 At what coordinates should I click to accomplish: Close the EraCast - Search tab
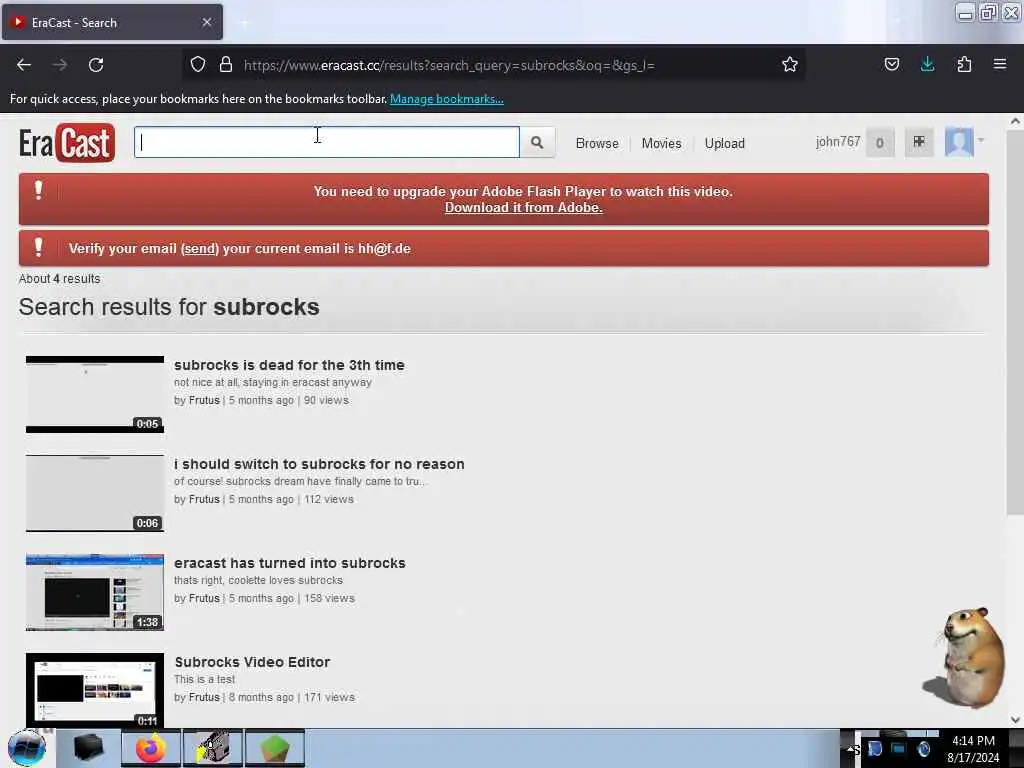(206, 22)
